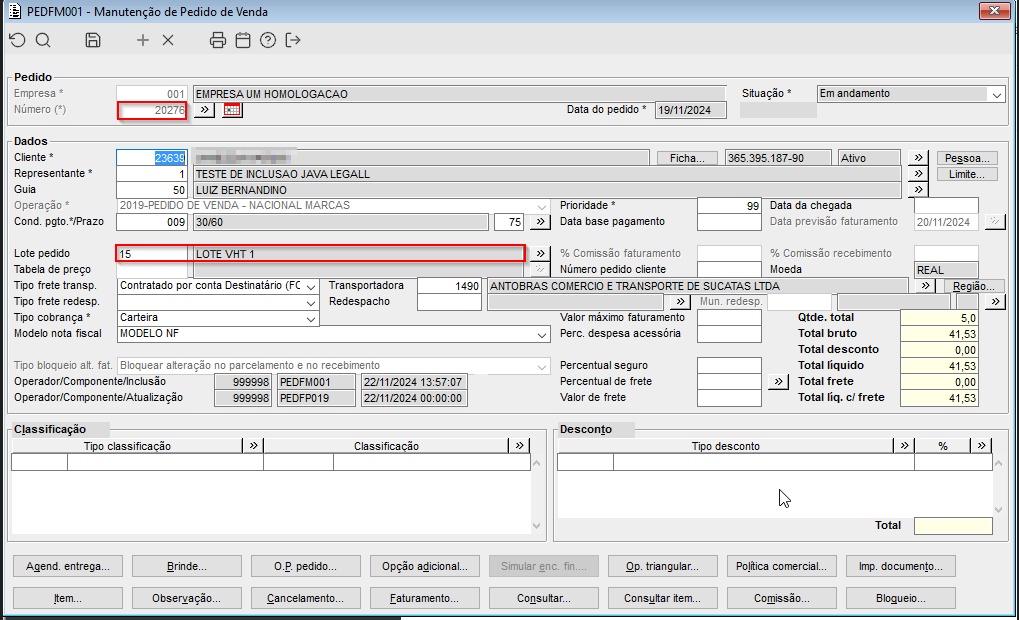Click the » button by Tipo desconto header
This screenshot has width=1019, height=620.
point(904,445)
